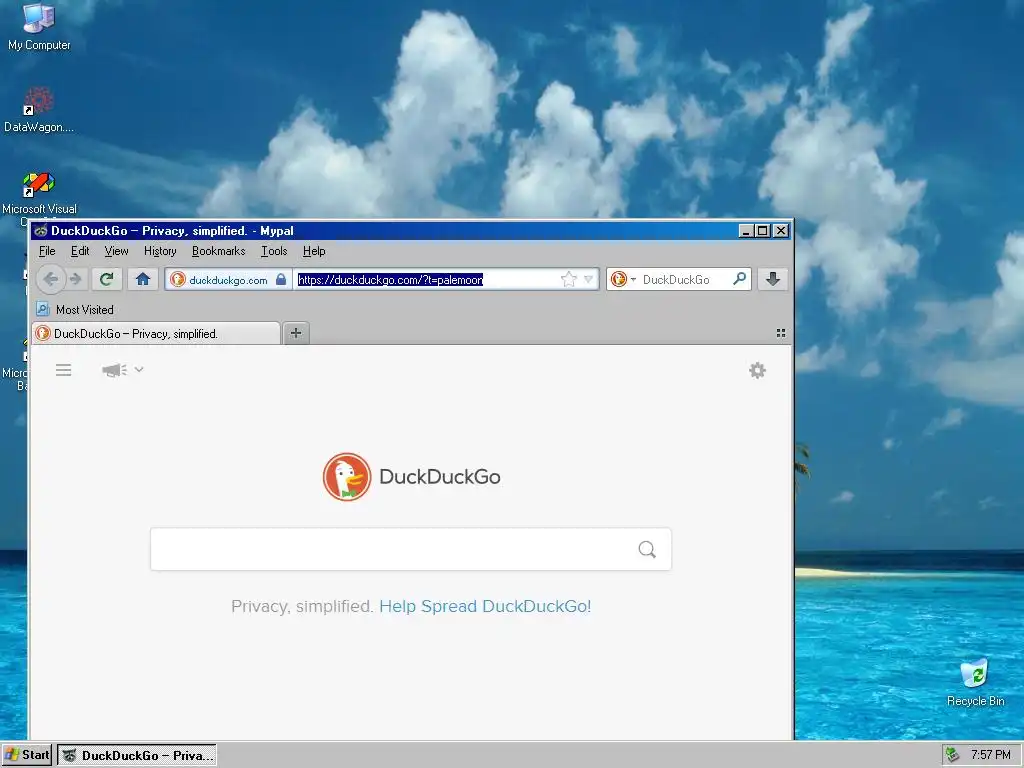1024x768 pixels.
Task: Open the megaphone announcements dropdown
Action: tap(122, 370)
